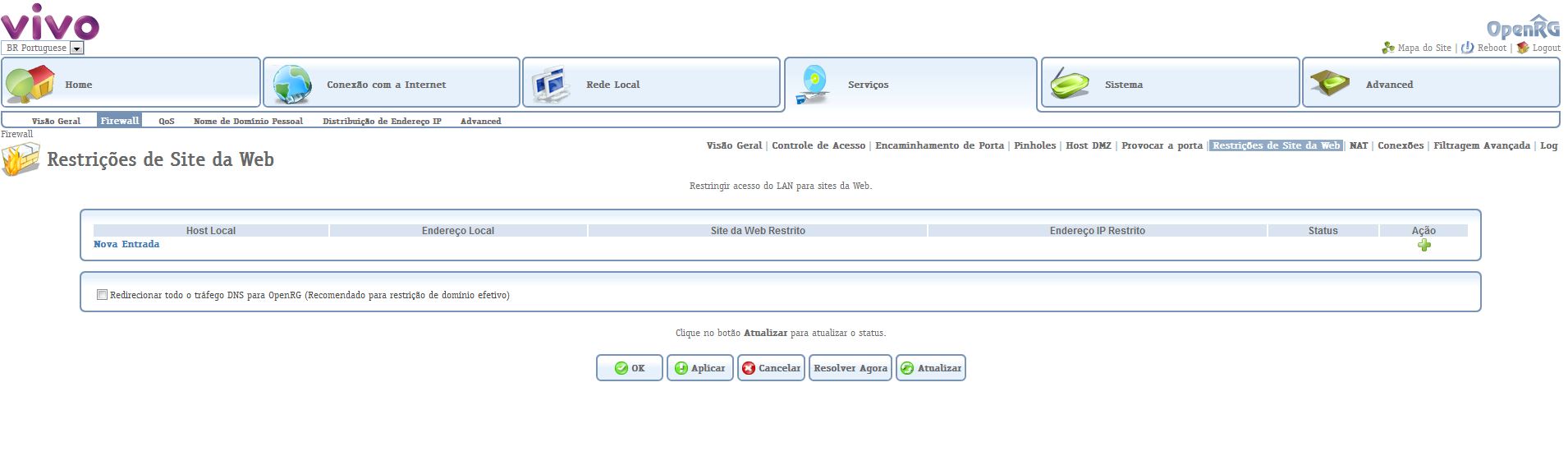Click the Logout icon
This screenshot has width=1568, height=456.
pos(1523,48)
